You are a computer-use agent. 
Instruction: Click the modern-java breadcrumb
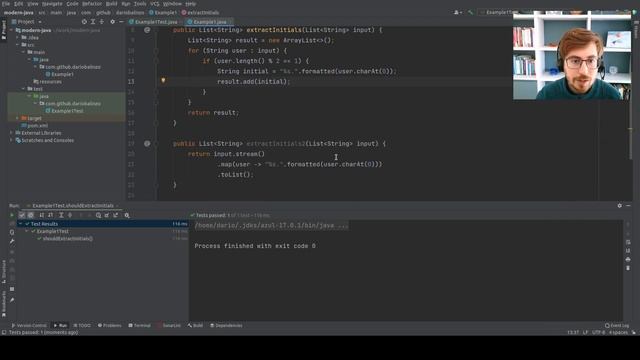coord(19,13)
